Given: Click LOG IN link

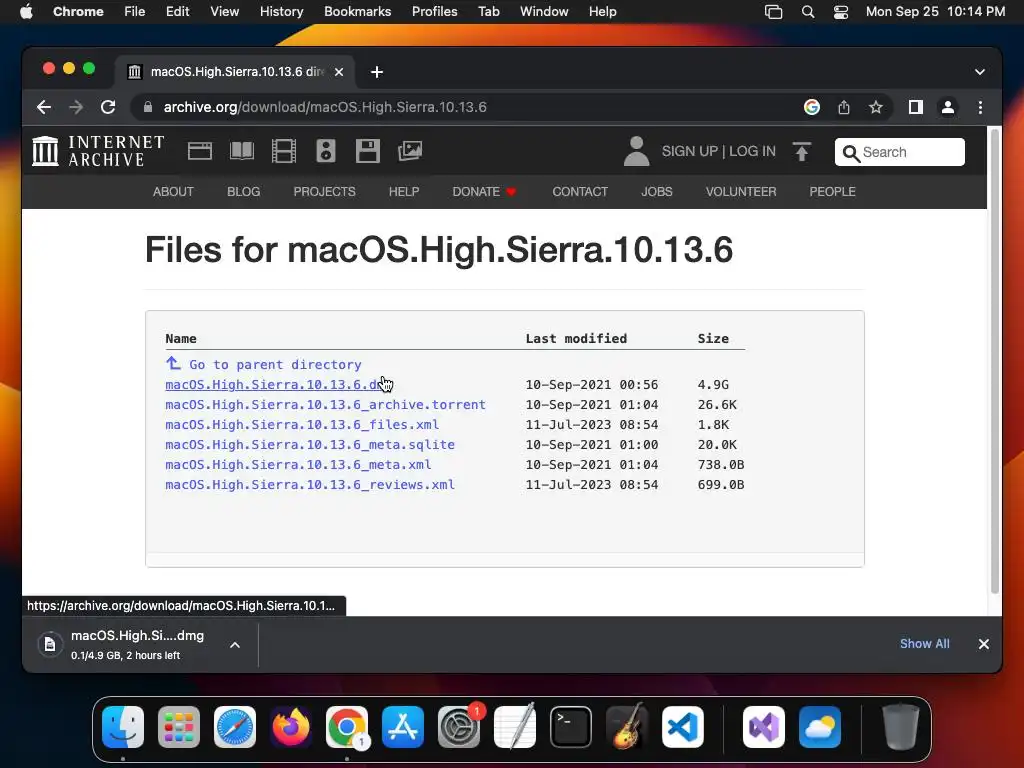Looking at the screenshot, I should [x=752, y=152].
